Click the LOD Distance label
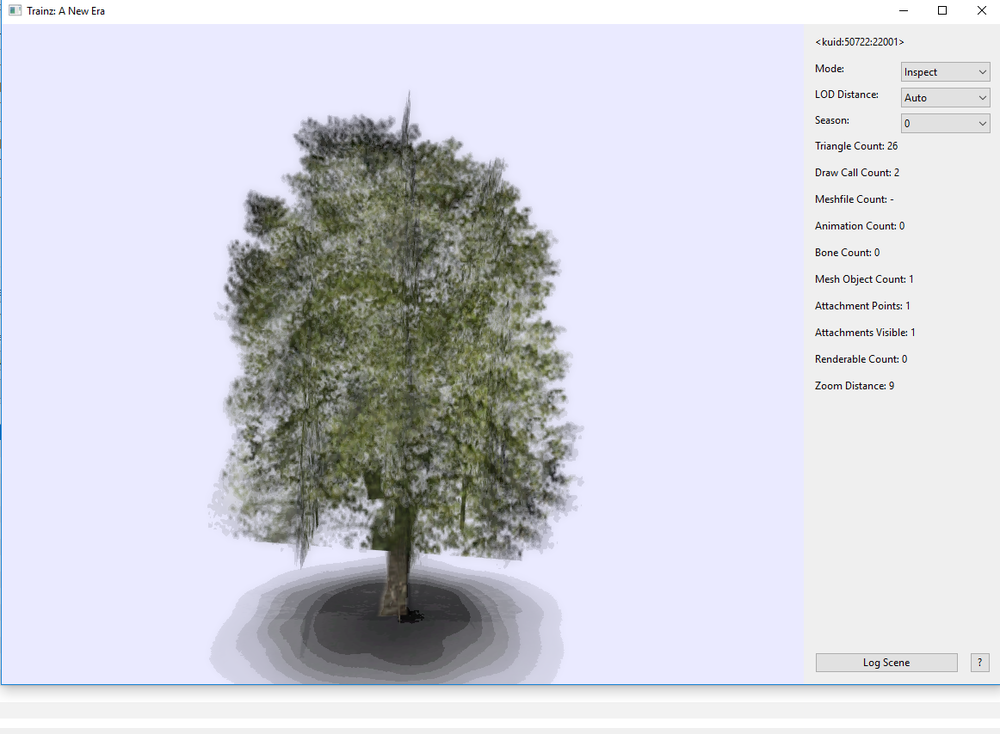The height and width of the screenshot is (734, 1000). (x=846, y=94)
